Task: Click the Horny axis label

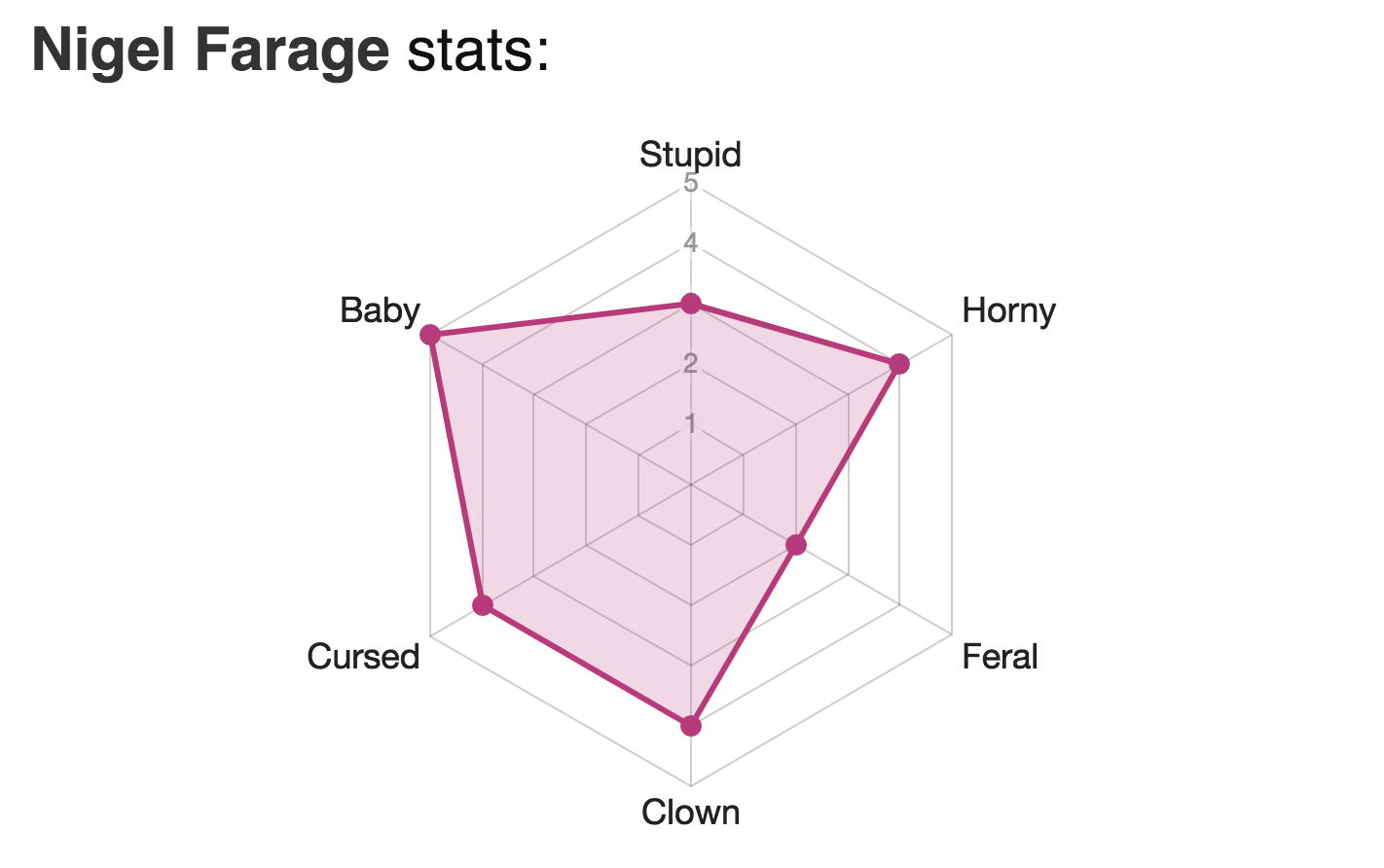Action: coord(1008,310)
